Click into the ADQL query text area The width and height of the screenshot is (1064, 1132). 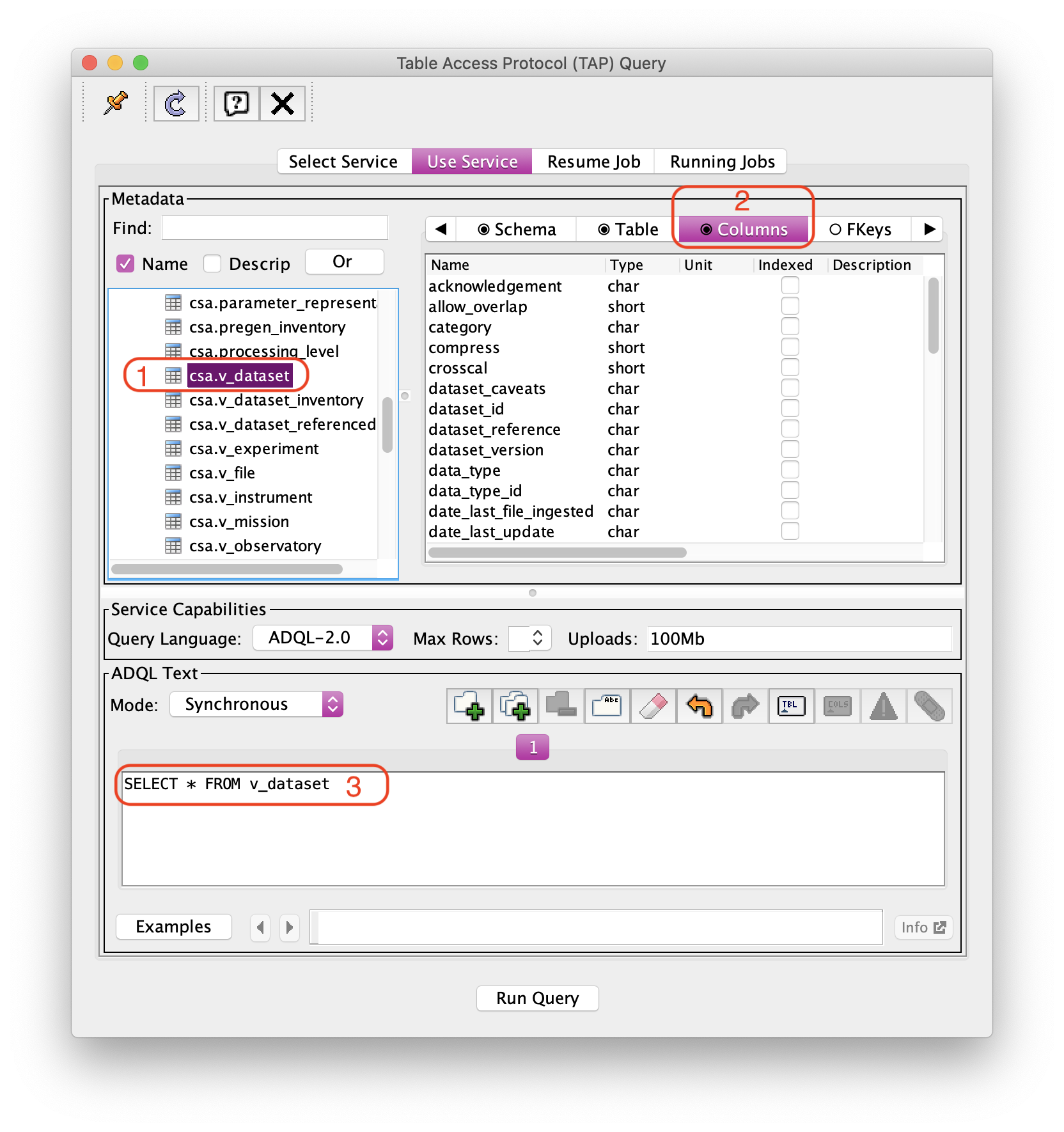[533, 829]
